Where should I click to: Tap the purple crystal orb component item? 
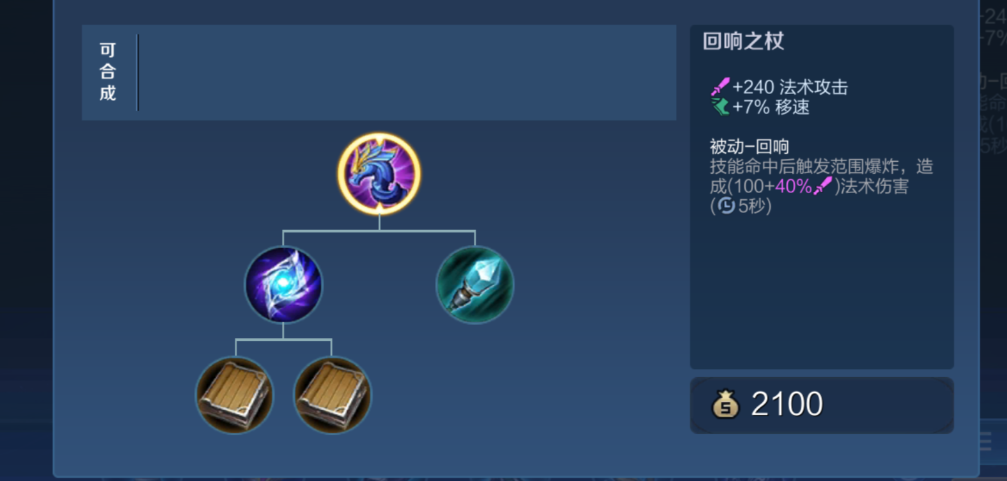tap(283, 284)
